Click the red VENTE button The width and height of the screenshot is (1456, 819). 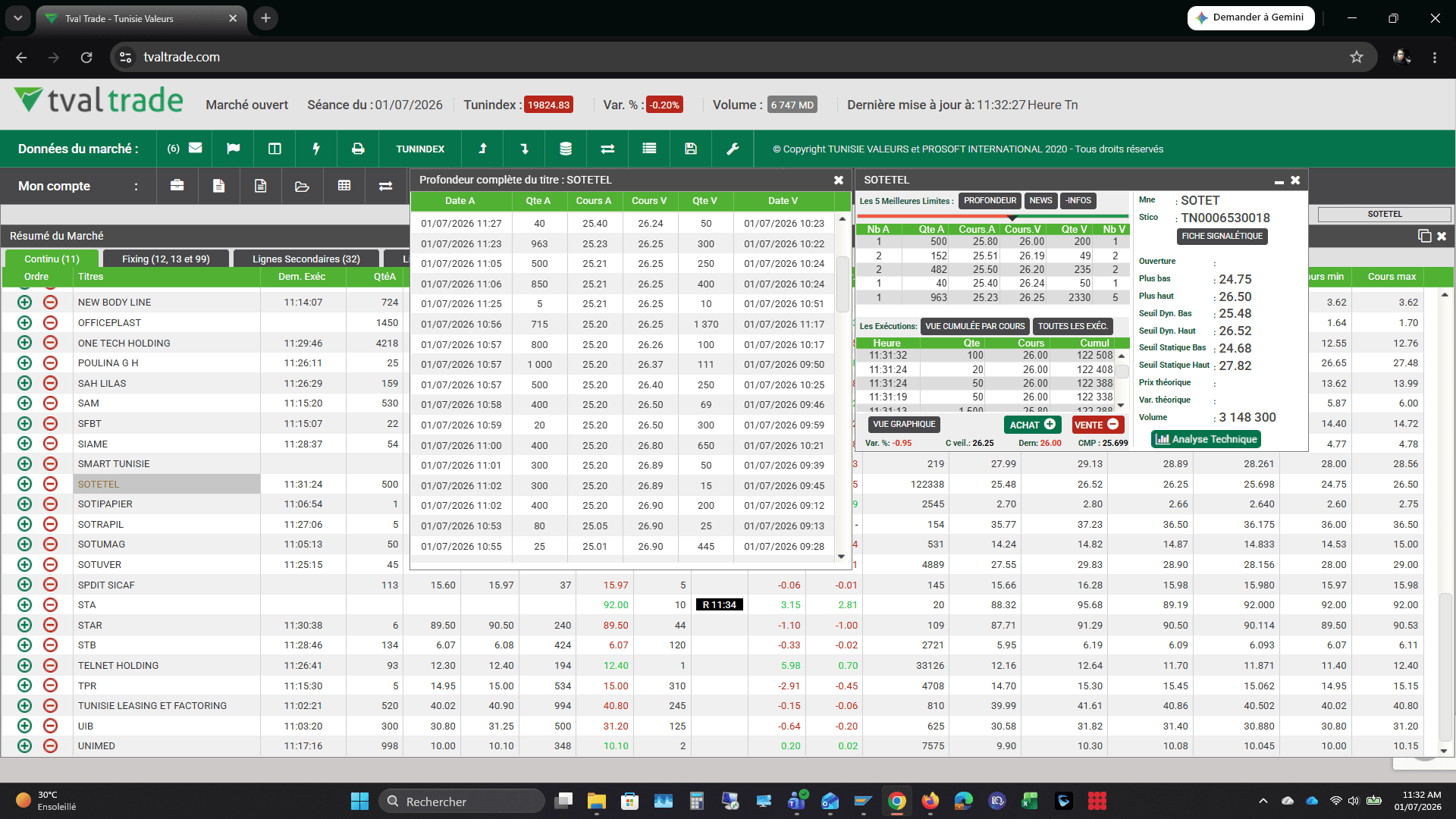pyautogui.click(x=1097, y=425)
